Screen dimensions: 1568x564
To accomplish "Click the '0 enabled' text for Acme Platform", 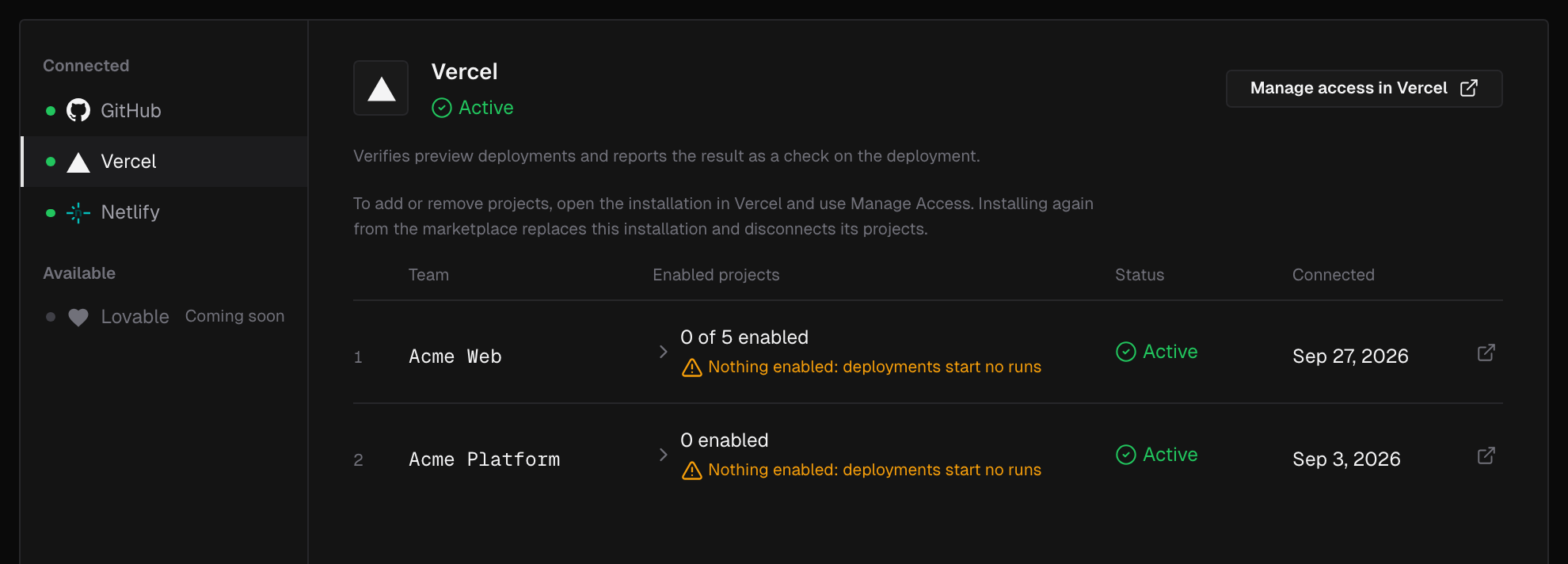I will tap(725, 440).
